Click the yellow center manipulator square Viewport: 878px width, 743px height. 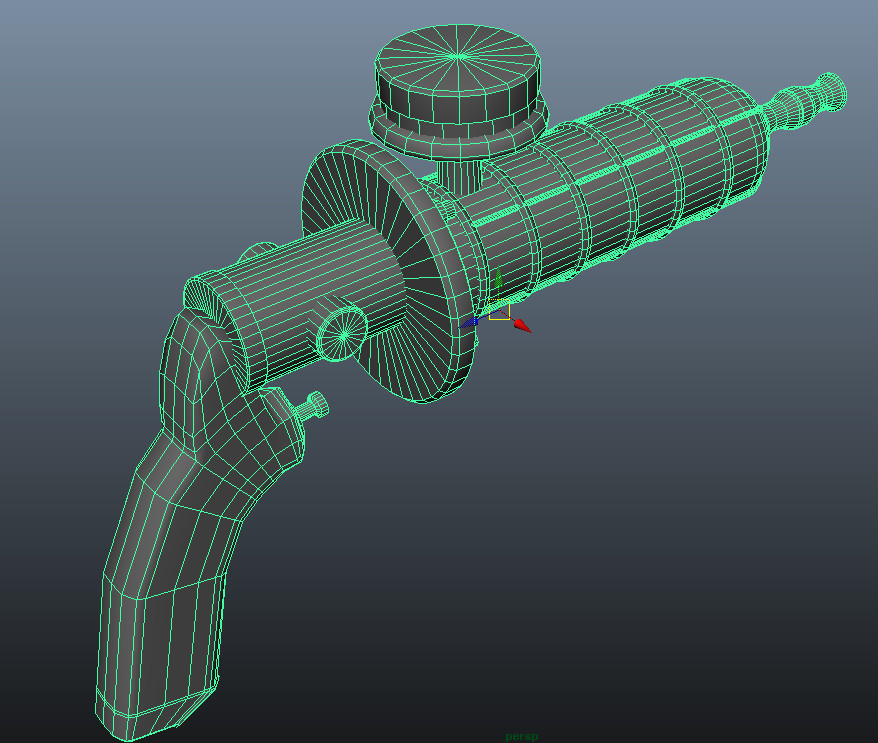(x=499, y=312)
